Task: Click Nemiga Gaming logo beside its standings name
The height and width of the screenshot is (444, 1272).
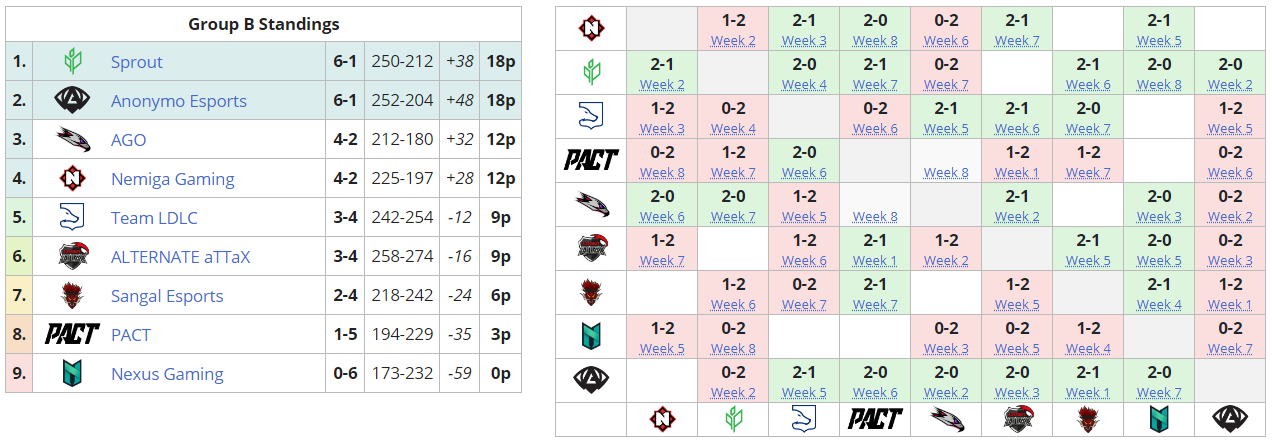Action: point(73,179)
